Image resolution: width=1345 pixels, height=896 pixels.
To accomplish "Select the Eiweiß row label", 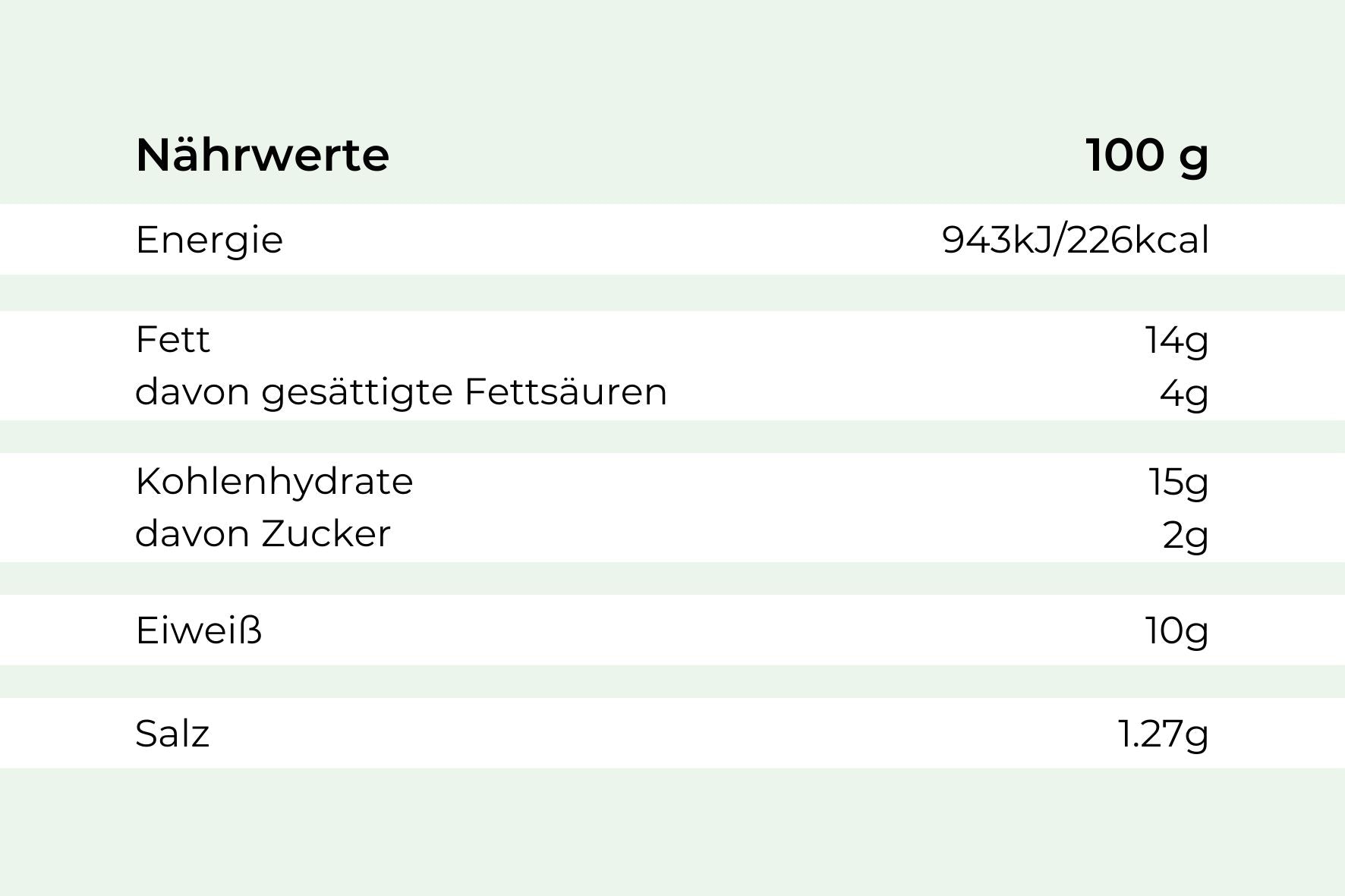I will 199,630.
